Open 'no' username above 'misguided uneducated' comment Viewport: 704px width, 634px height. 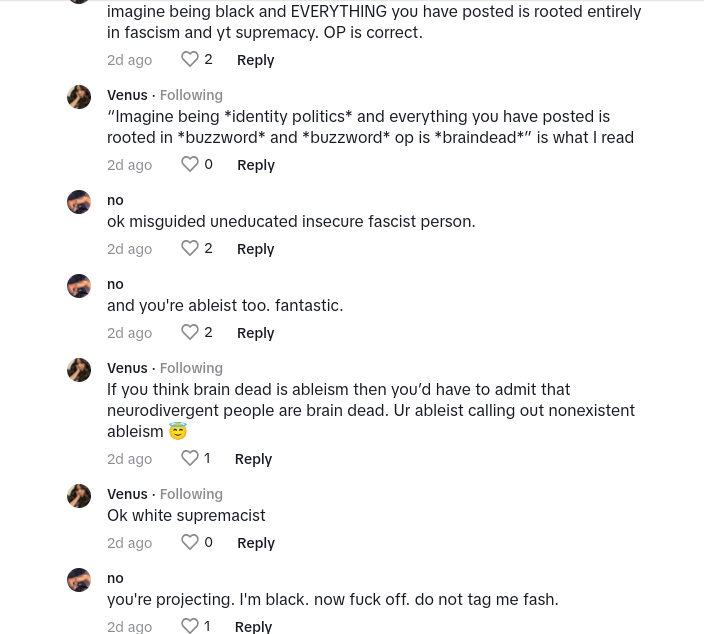pos(116,200)
